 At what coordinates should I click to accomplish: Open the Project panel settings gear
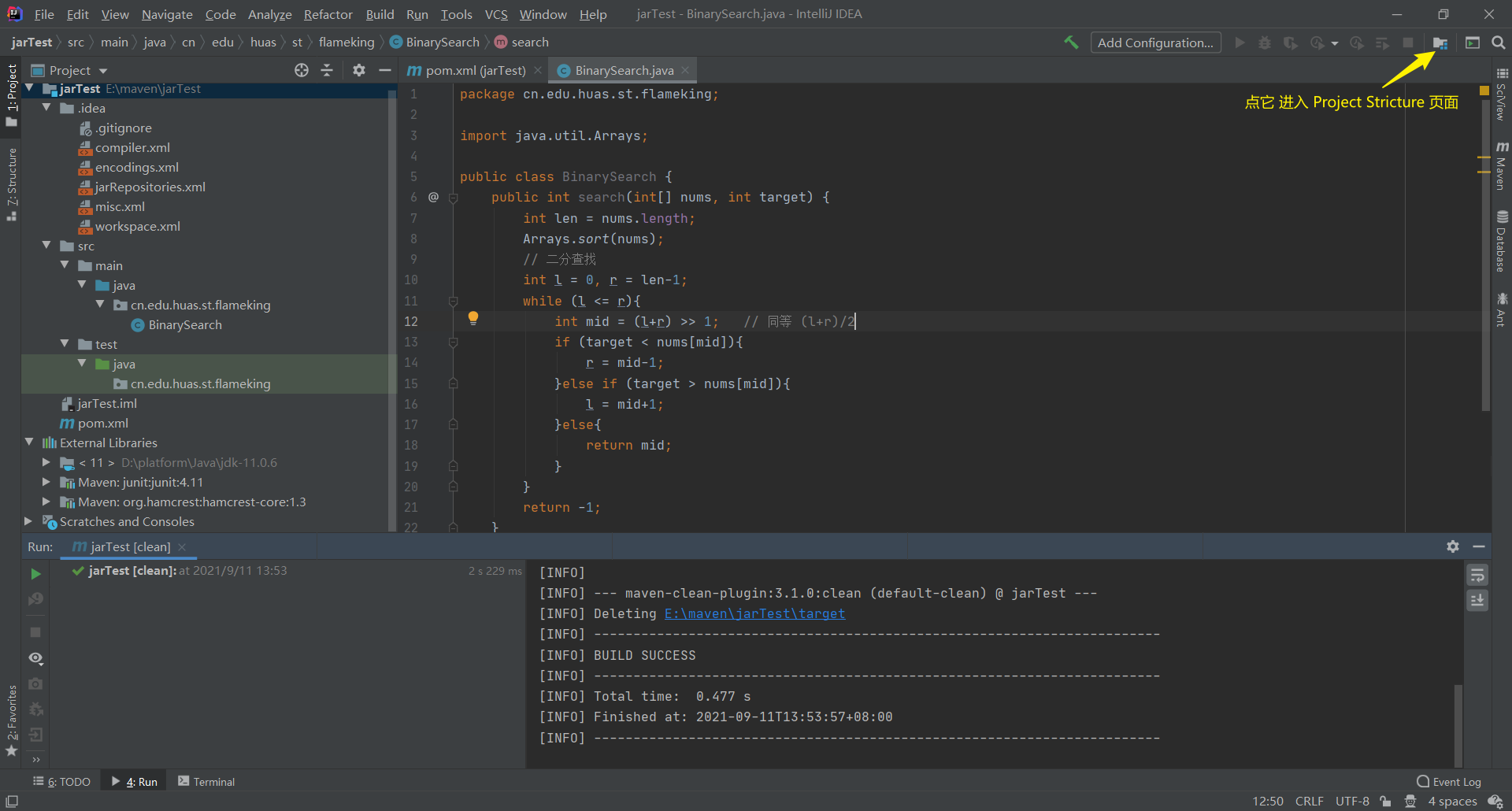click(359, 70)
